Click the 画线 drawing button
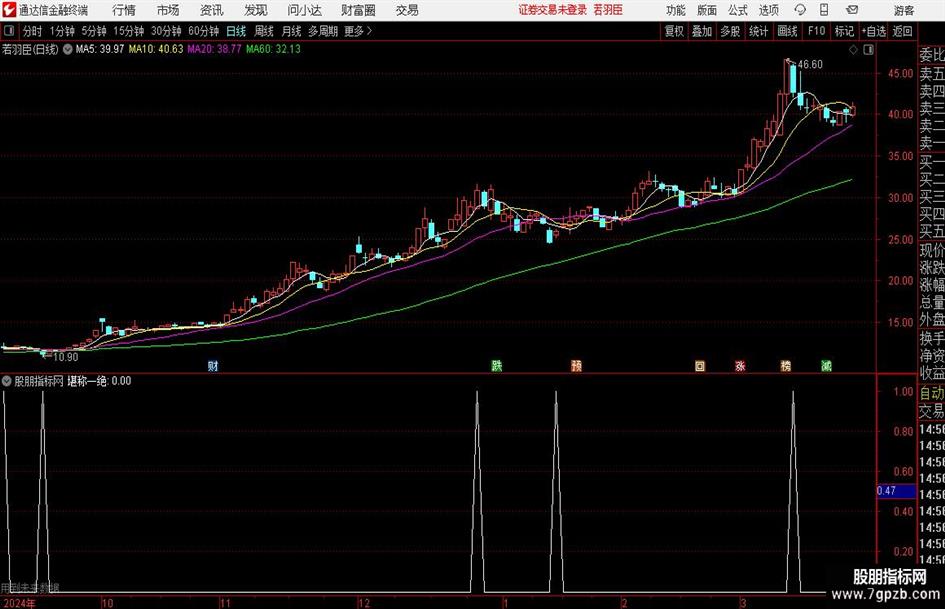Image resolution: width=945 pixels, height=609 pixels. click(787, 31)
